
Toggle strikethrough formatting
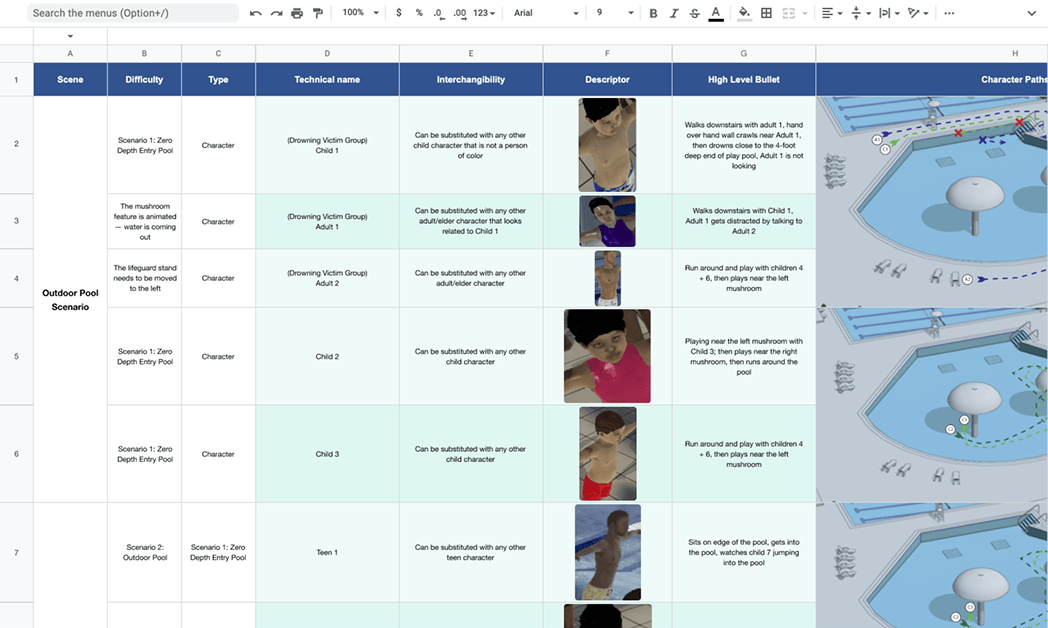[694, 13]
